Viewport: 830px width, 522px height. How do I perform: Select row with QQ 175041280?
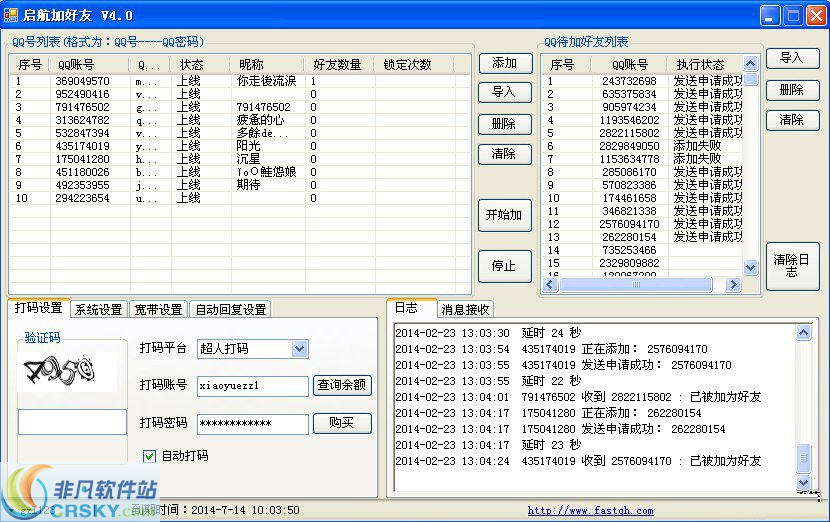point(239,159)
